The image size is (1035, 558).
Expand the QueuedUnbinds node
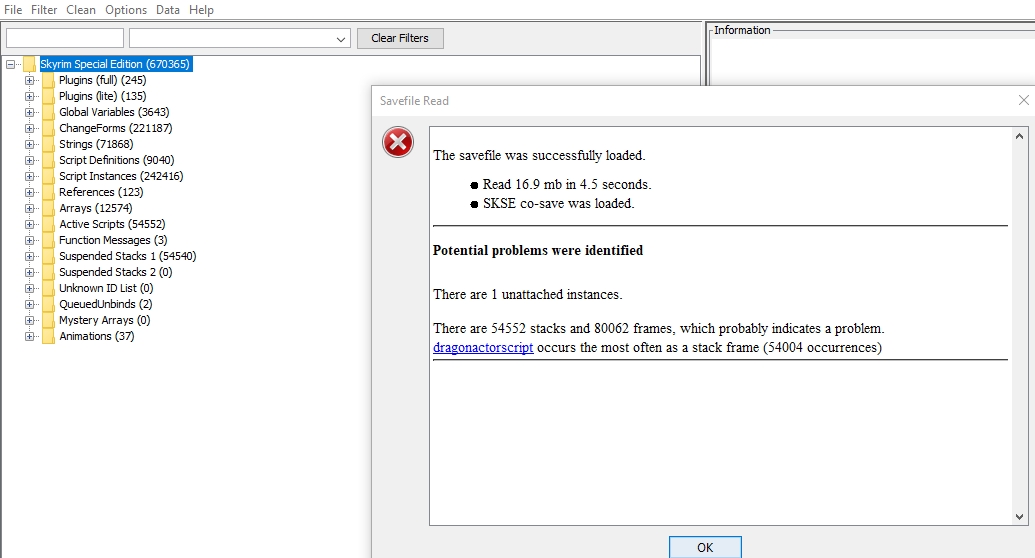coord(29,304)
